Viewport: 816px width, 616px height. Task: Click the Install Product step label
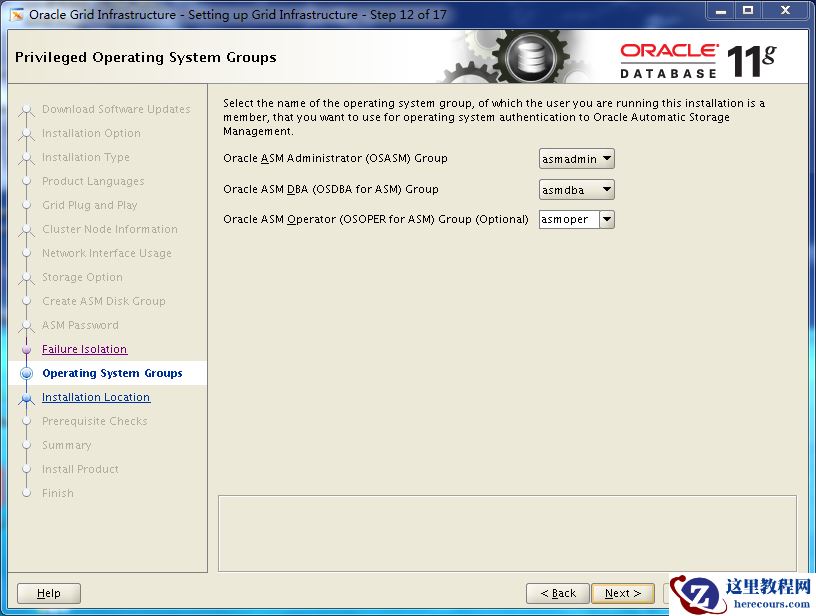coord(80,469)
